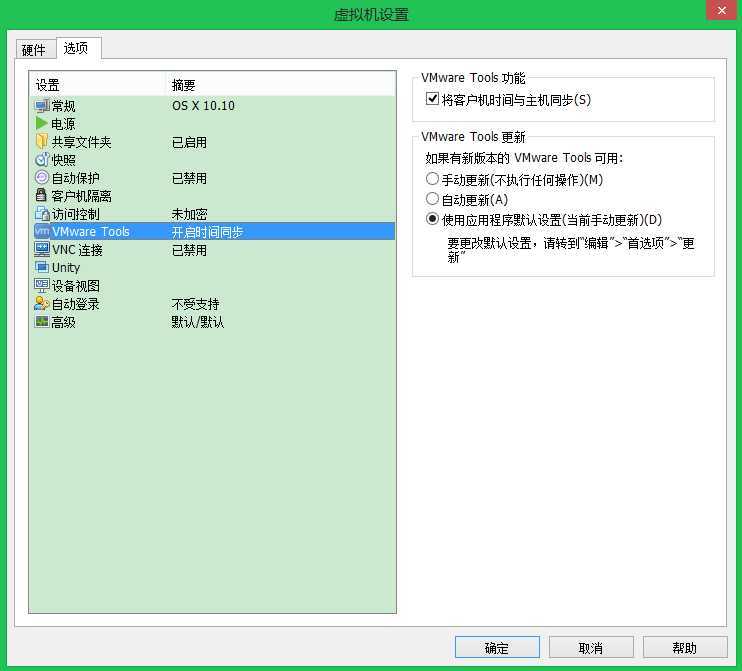Image resolution: width=742 pixels, height=671 pixels.
Task: Select the 常规 row label
Action: [63, 106]
